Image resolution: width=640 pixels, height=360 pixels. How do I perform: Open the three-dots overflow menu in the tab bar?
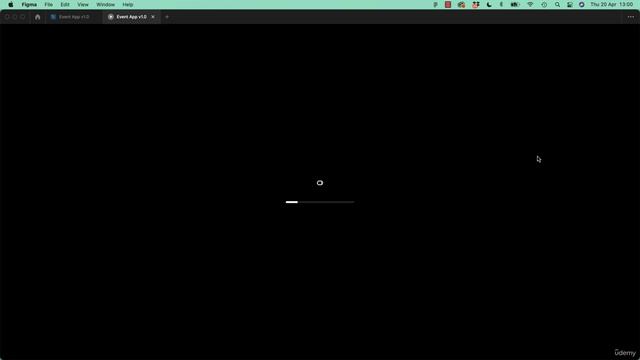click(x=631, y=17)
